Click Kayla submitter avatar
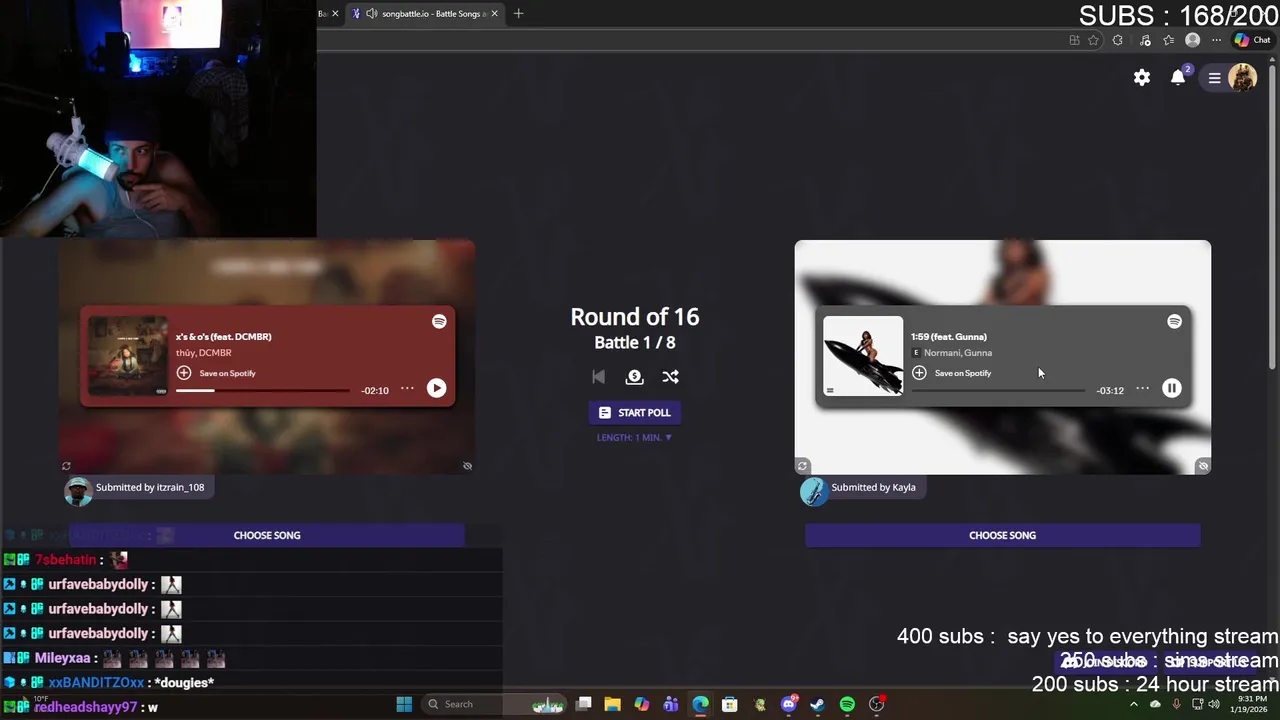This screenshot has height=720, width=1280. point(814,491)
